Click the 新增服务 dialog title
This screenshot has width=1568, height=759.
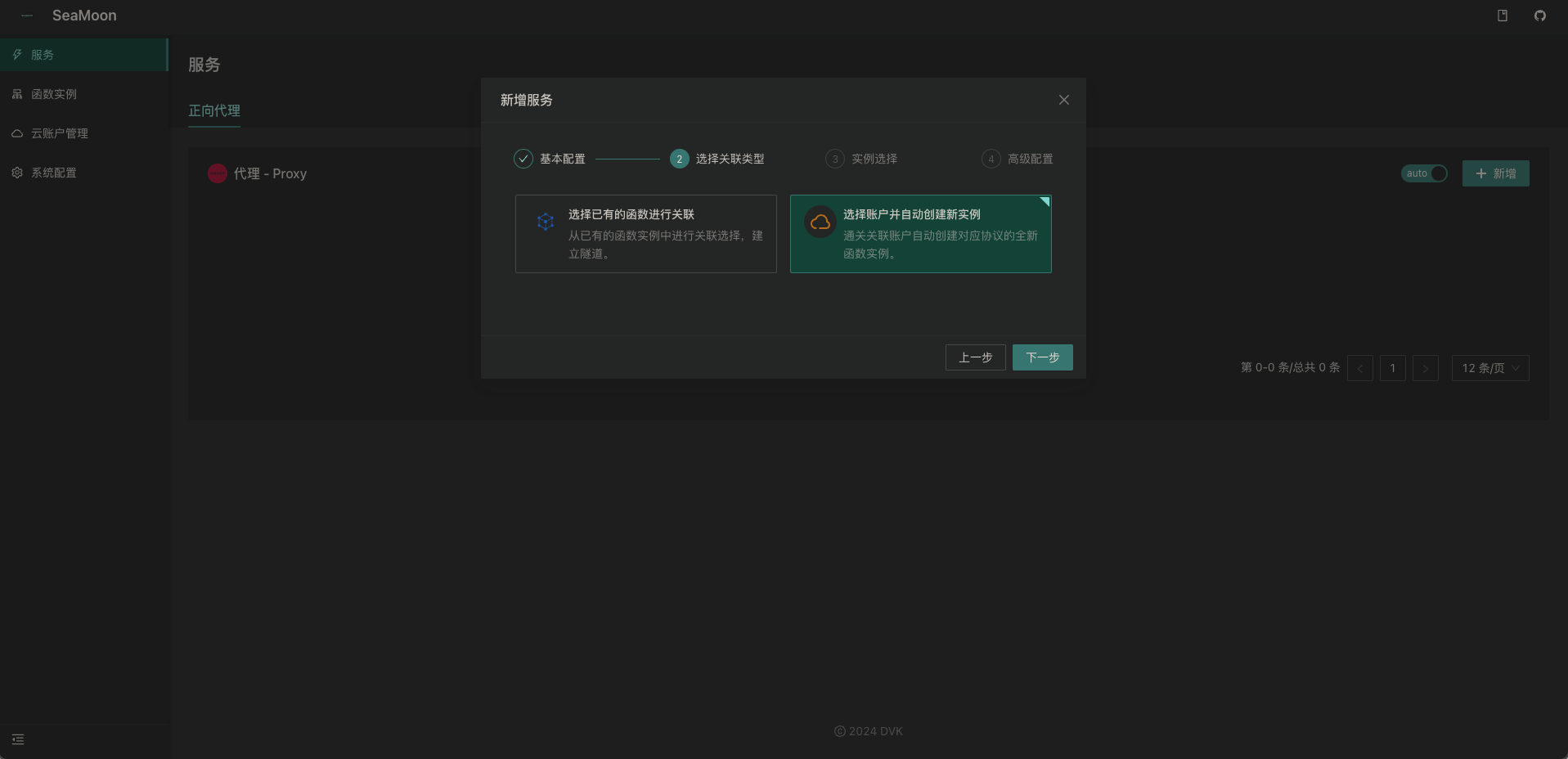[x=527, y=100]
